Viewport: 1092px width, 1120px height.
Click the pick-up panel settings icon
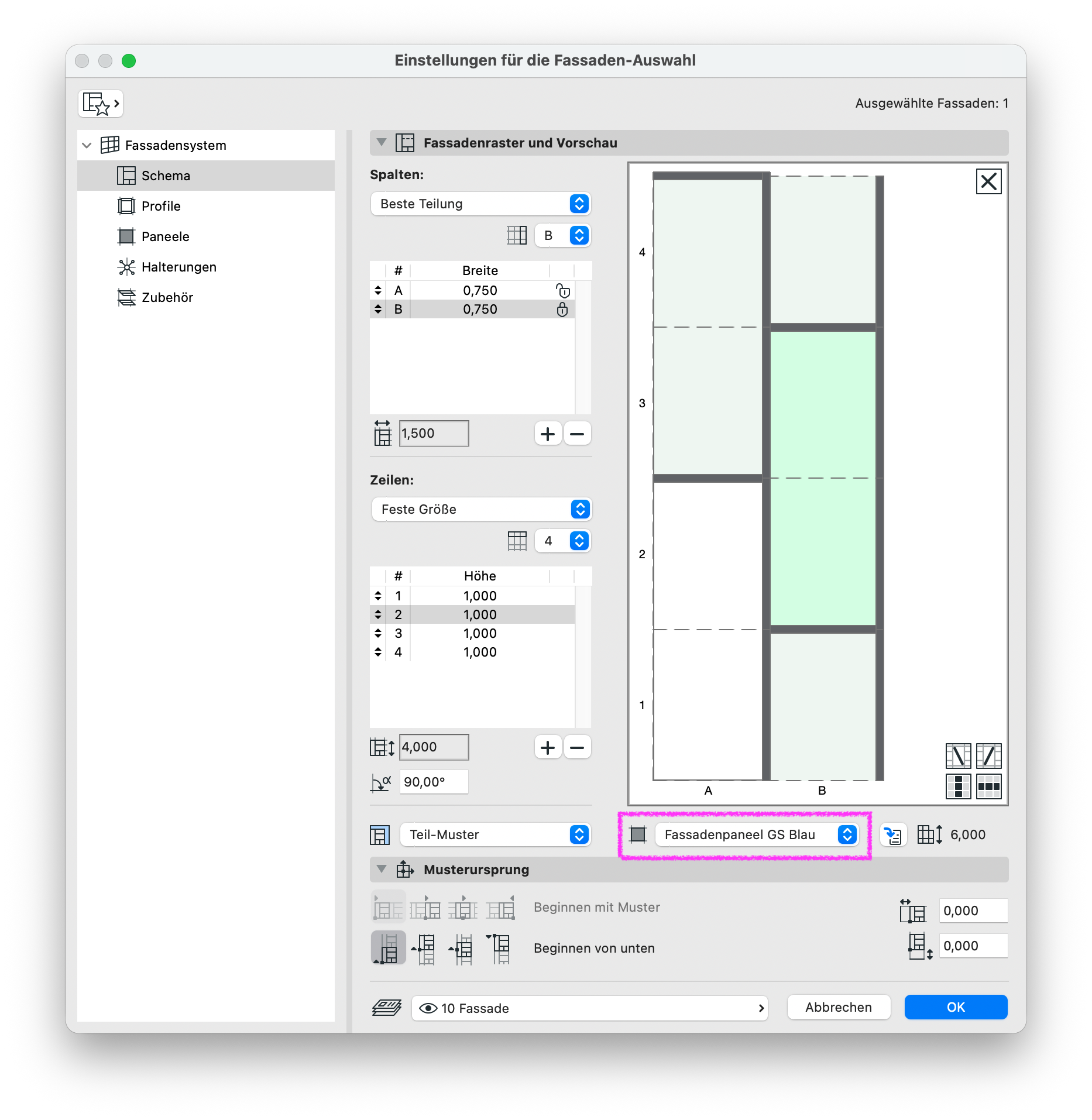pos(893,834)
